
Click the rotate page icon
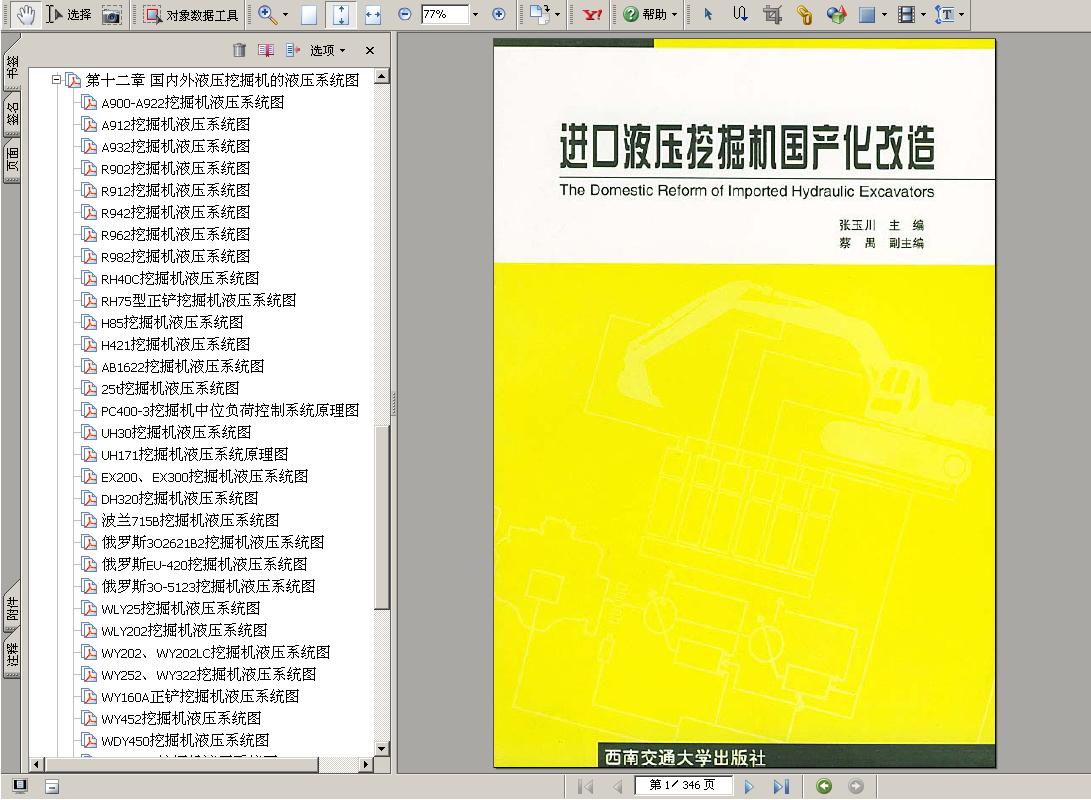coord(539,14)
